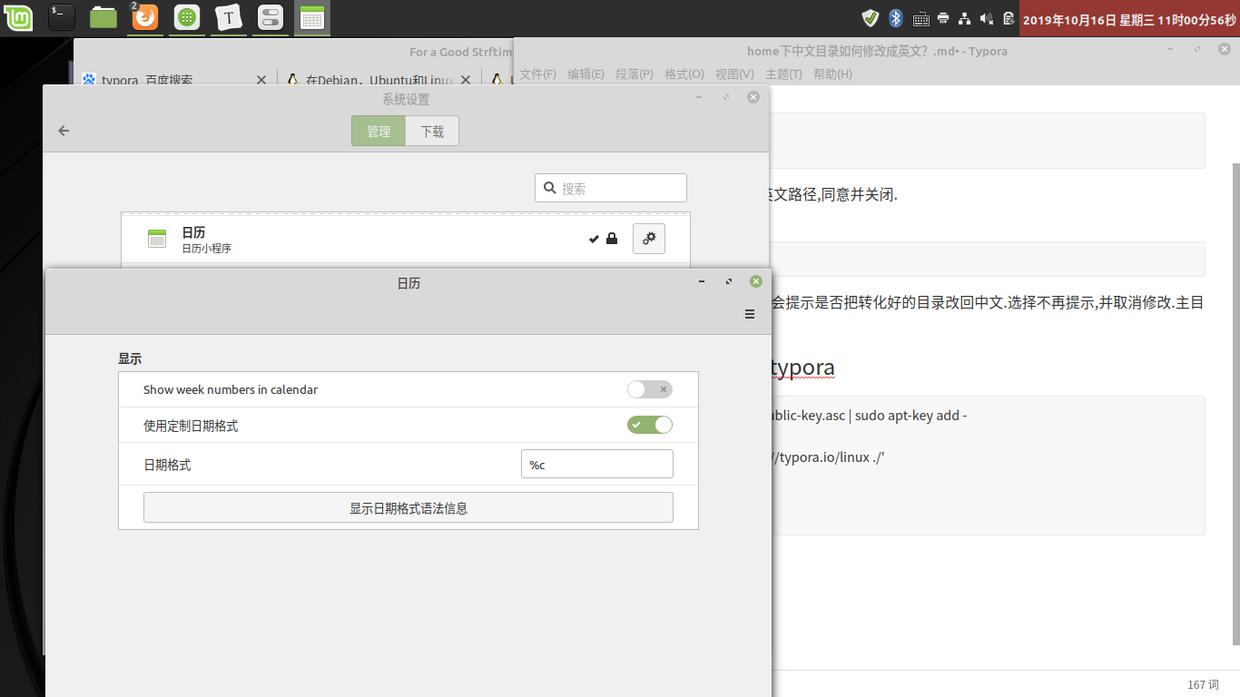Open the 文件(F) menu in Typora

pyautogui.click(x=537, y=73)
